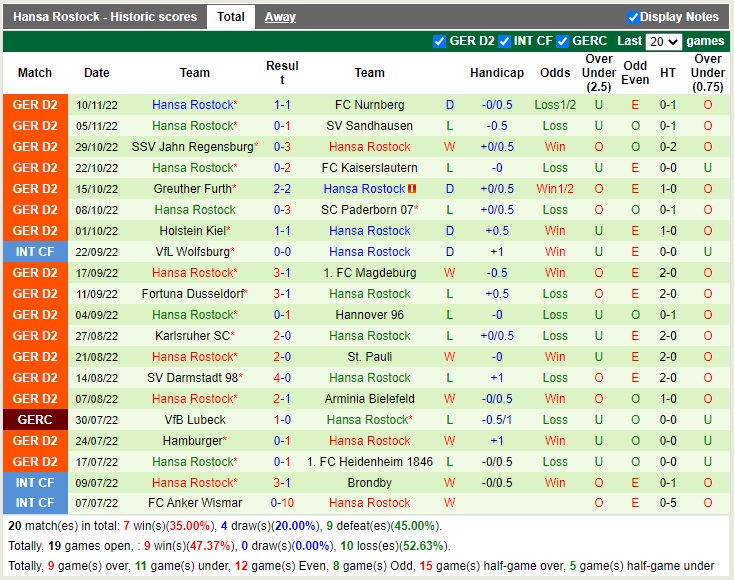Click the Match column header
The image size is (734, 580).
click(x=35, y=73)
